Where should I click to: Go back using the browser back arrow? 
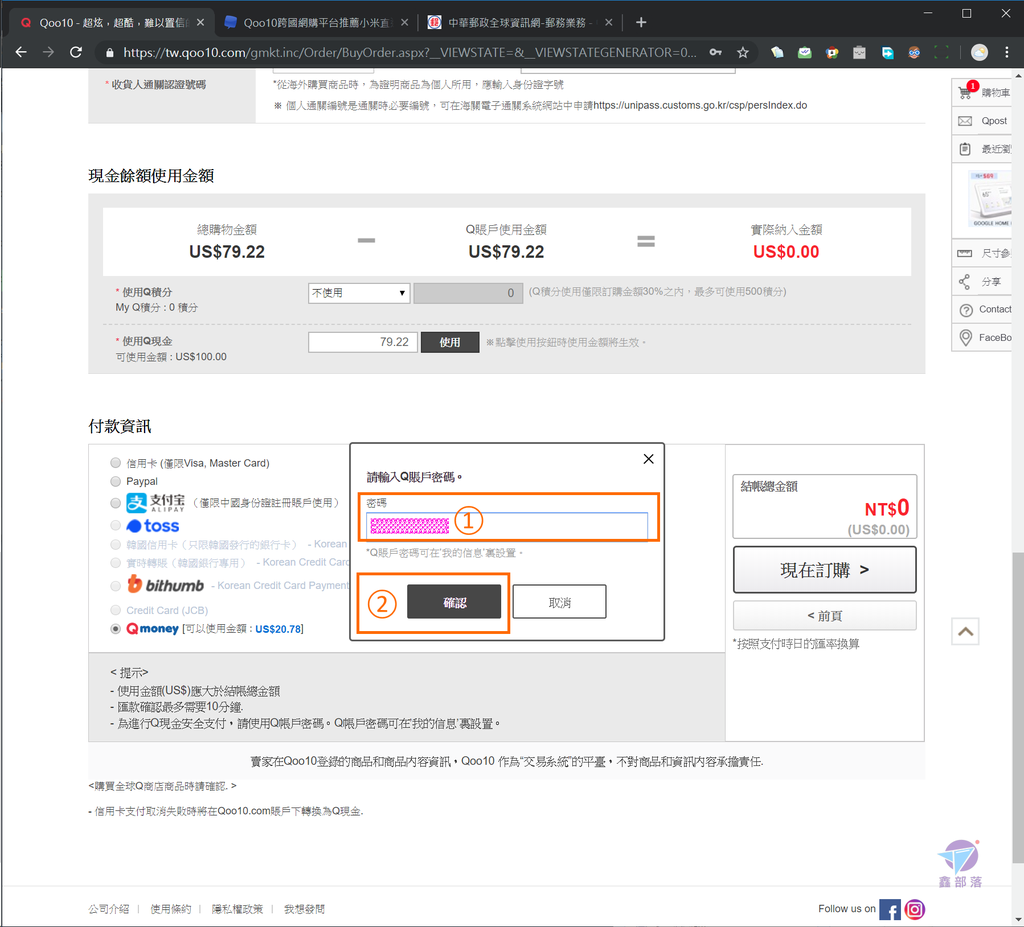[x=21, y=52]
